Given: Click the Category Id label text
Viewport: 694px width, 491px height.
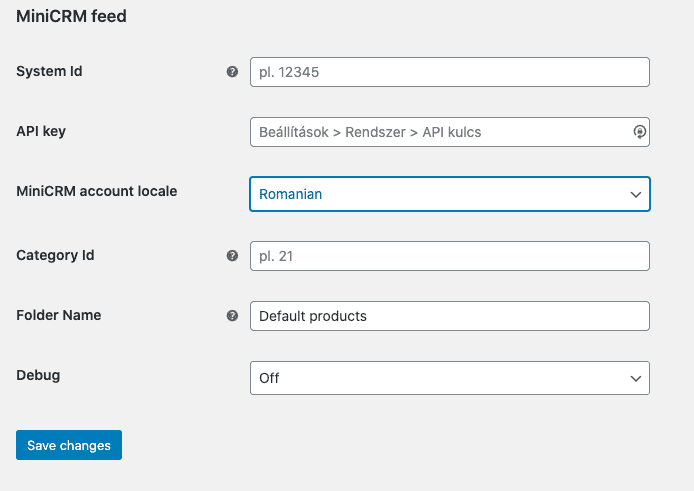Looking at the screenshot, I should pos(55,255).
